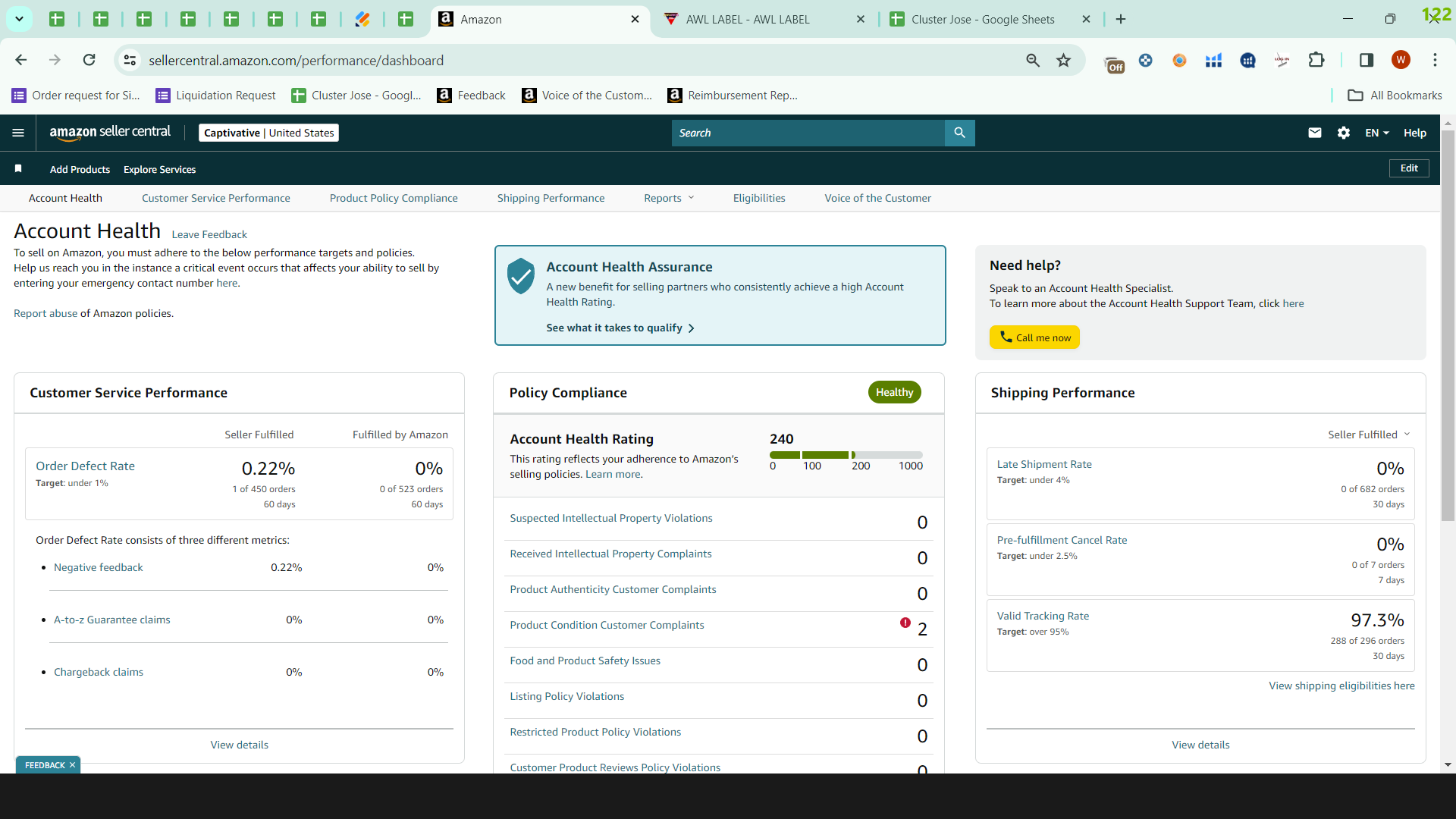The image size is (1456, 819).
Task: Open the EN language dropdown
Action: pyautogui.click(x=1377, y=133)
